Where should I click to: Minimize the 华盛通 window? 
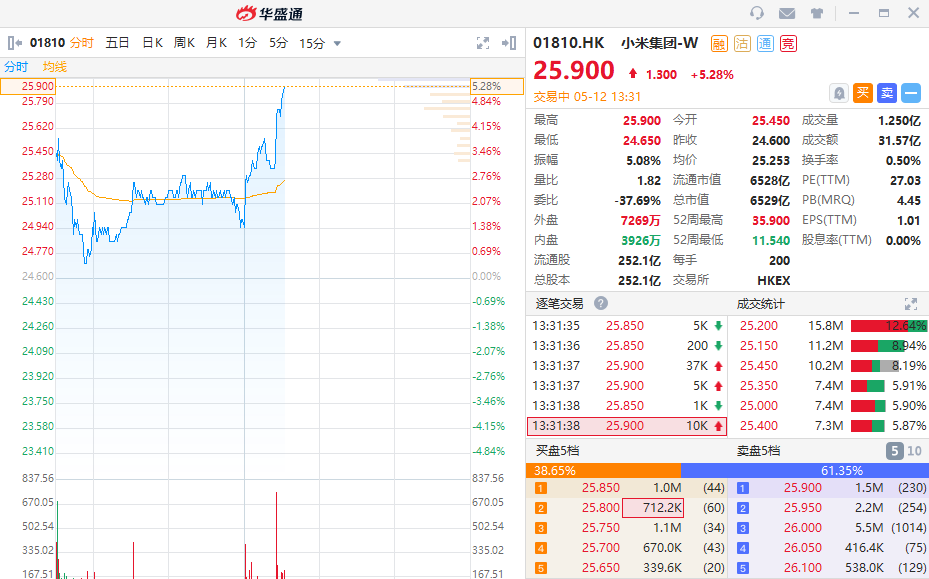tap(854, 13)
